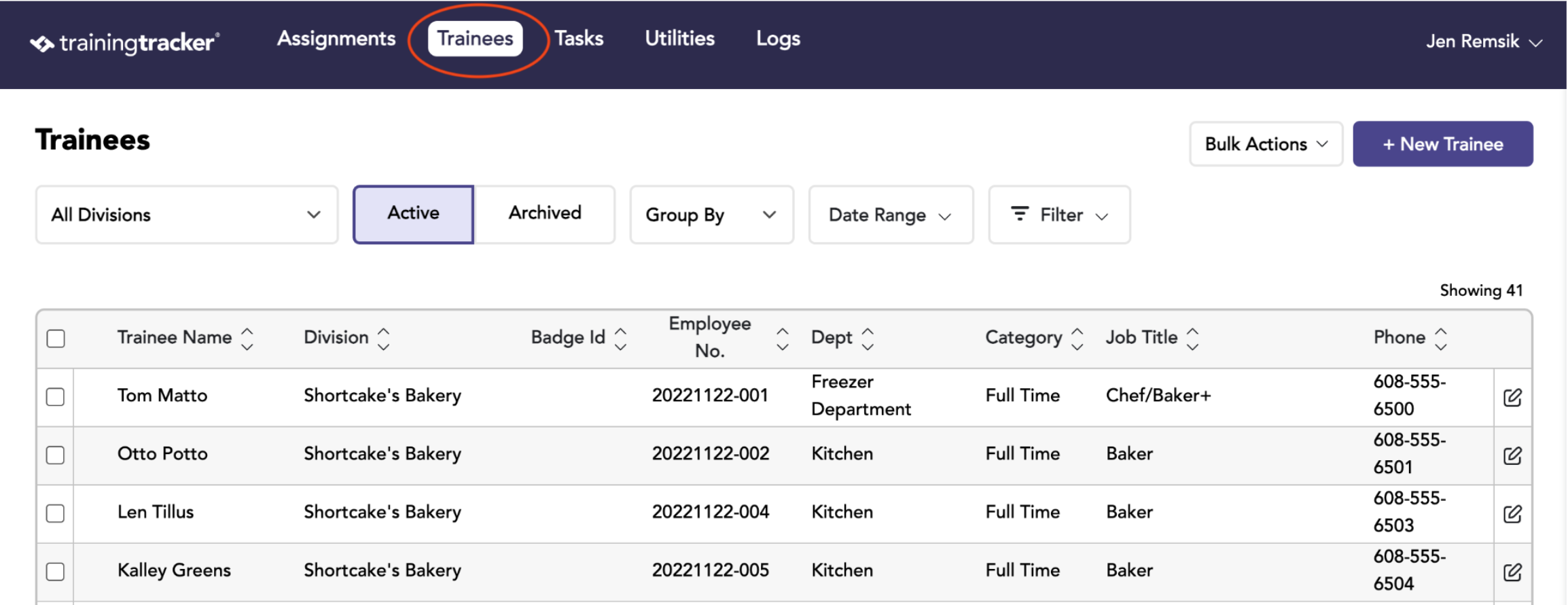The height and width of the screenshot is (605, 1568).
Task: Select Otto Potto's row checkbox
Action: (56, 455)
